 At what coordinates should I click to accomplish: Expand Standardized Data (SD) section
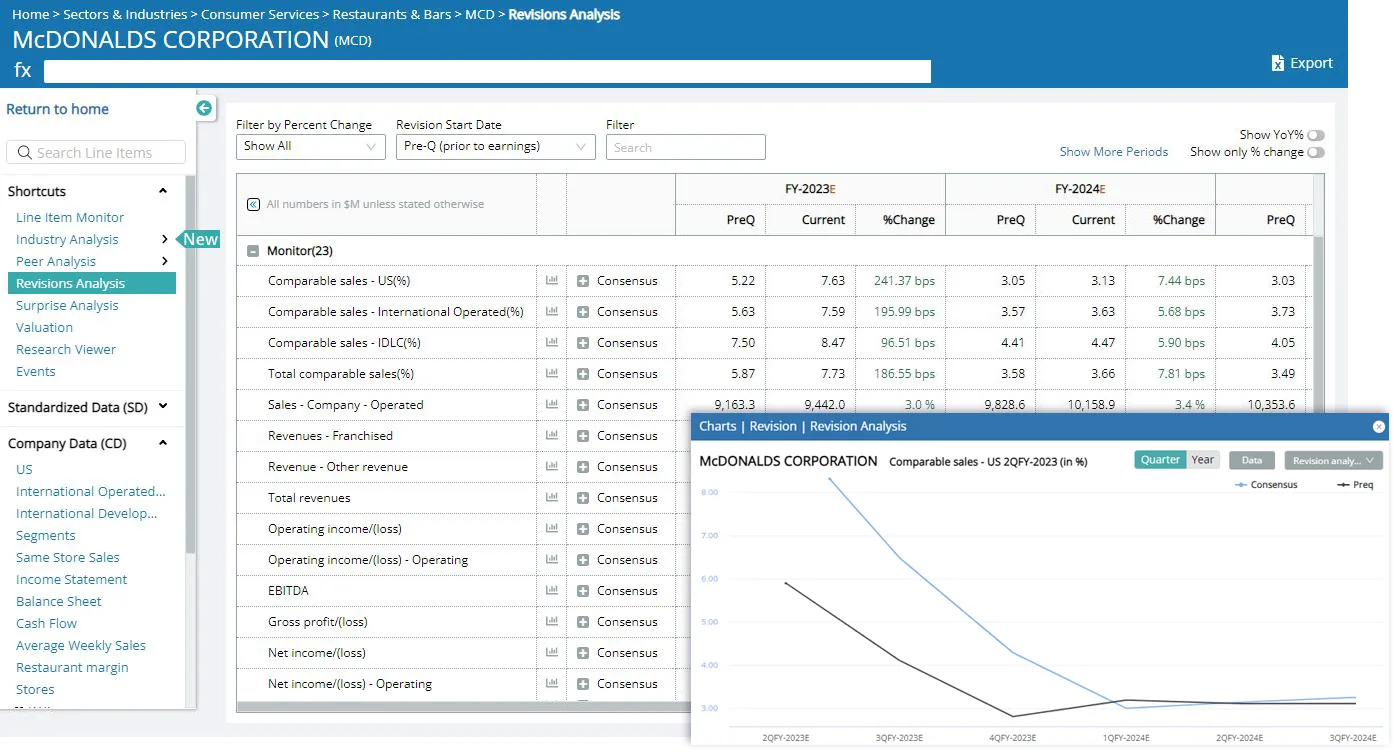(x=163, y=407)
